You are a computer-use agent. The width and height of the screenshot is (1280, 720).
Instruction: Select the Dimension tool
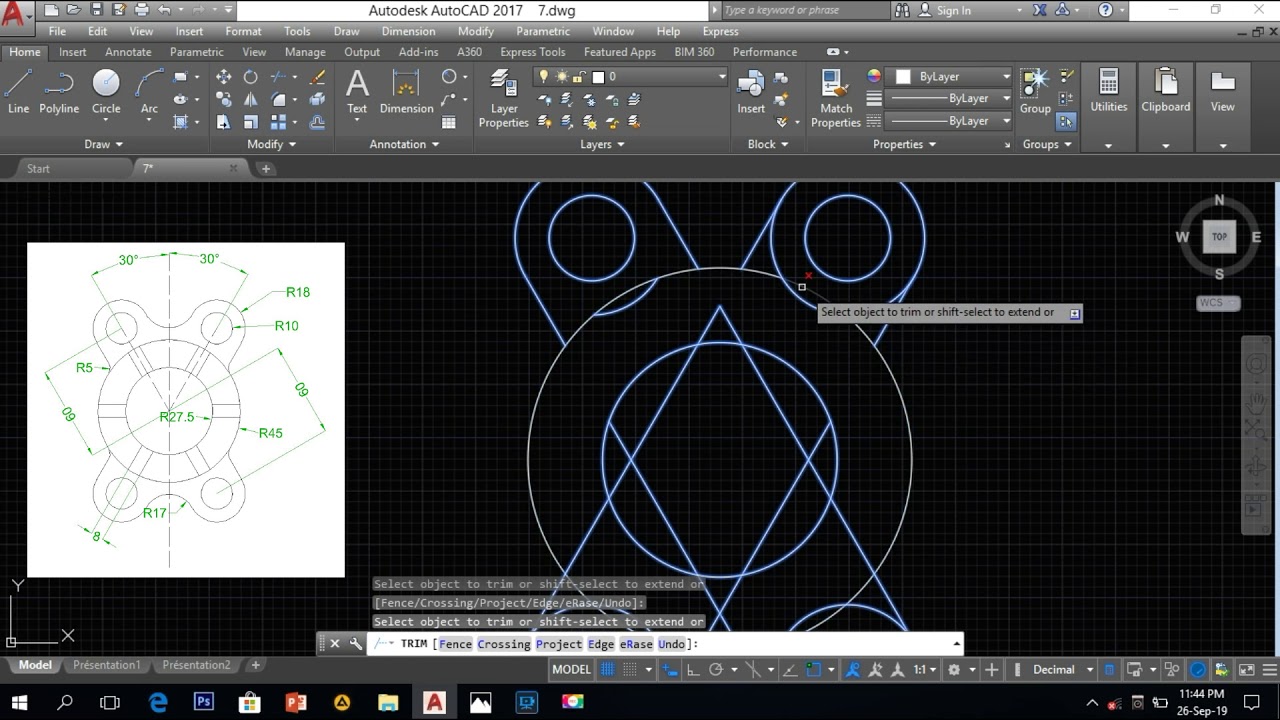coord(406,91)
